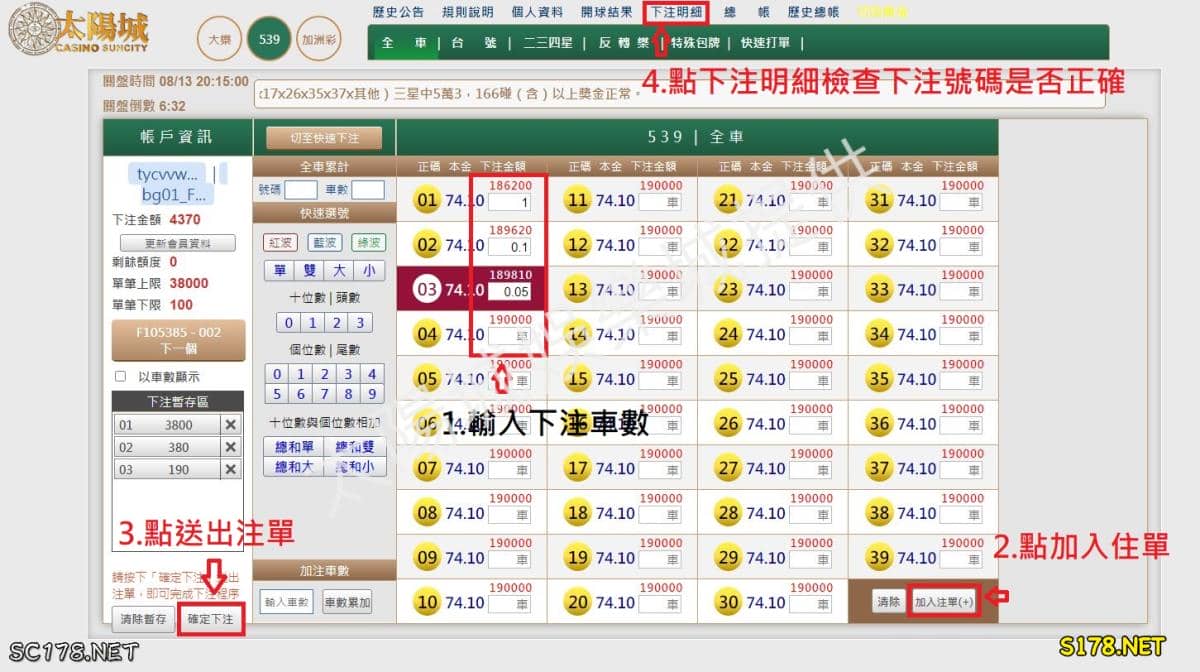Screen dimensions: 1200x672
Task: Click the 確定下注 button
Action: click(x=210, y=620)
